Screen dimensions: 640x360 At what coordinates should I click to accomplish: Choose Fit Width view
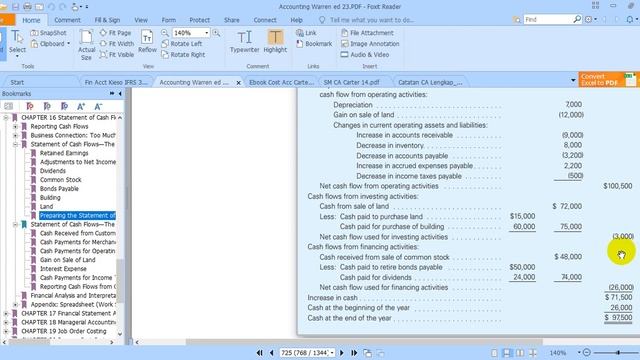(x=117, y=44)
